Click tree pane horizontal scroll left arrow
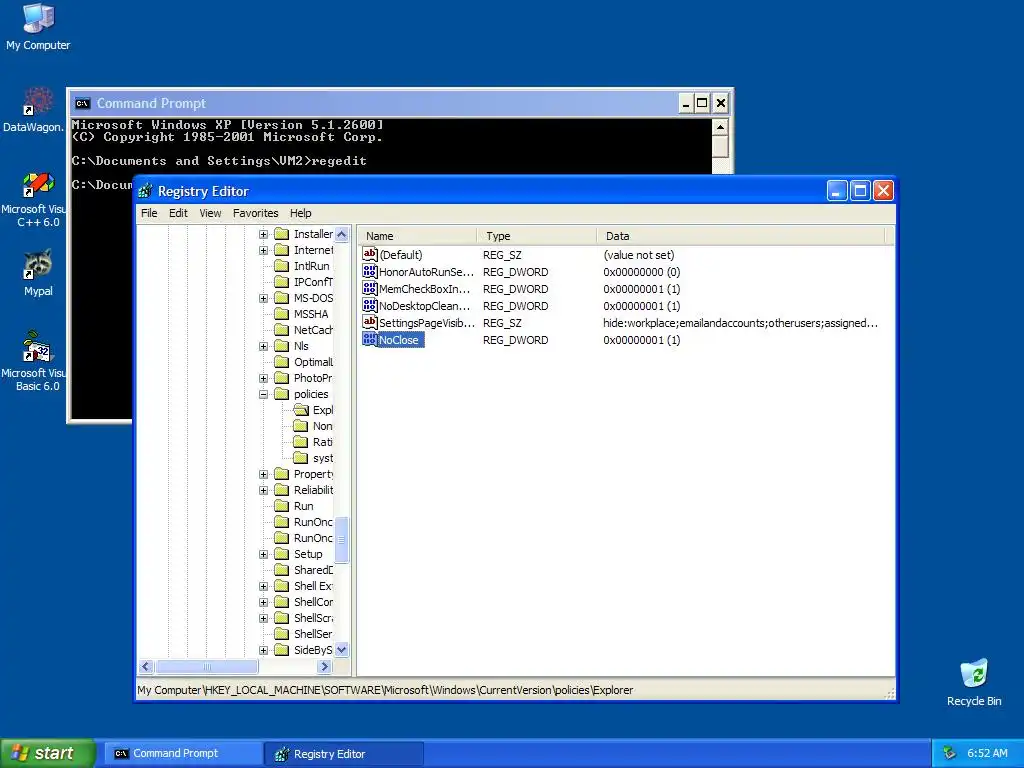This screenshot has height=768, width=1024. pos(146,667)
